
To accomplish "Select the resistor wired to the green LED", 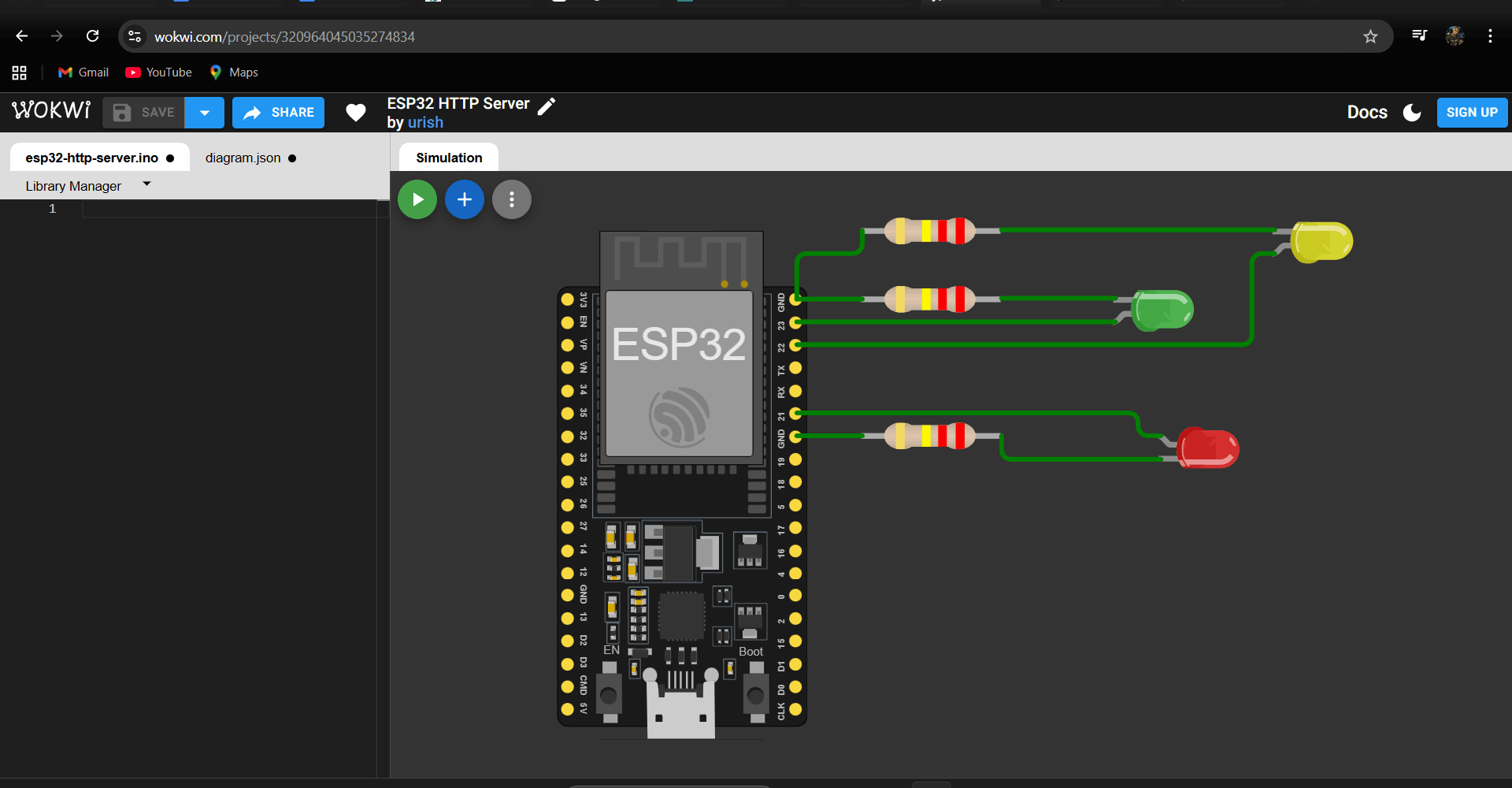I will coord(930,299).
